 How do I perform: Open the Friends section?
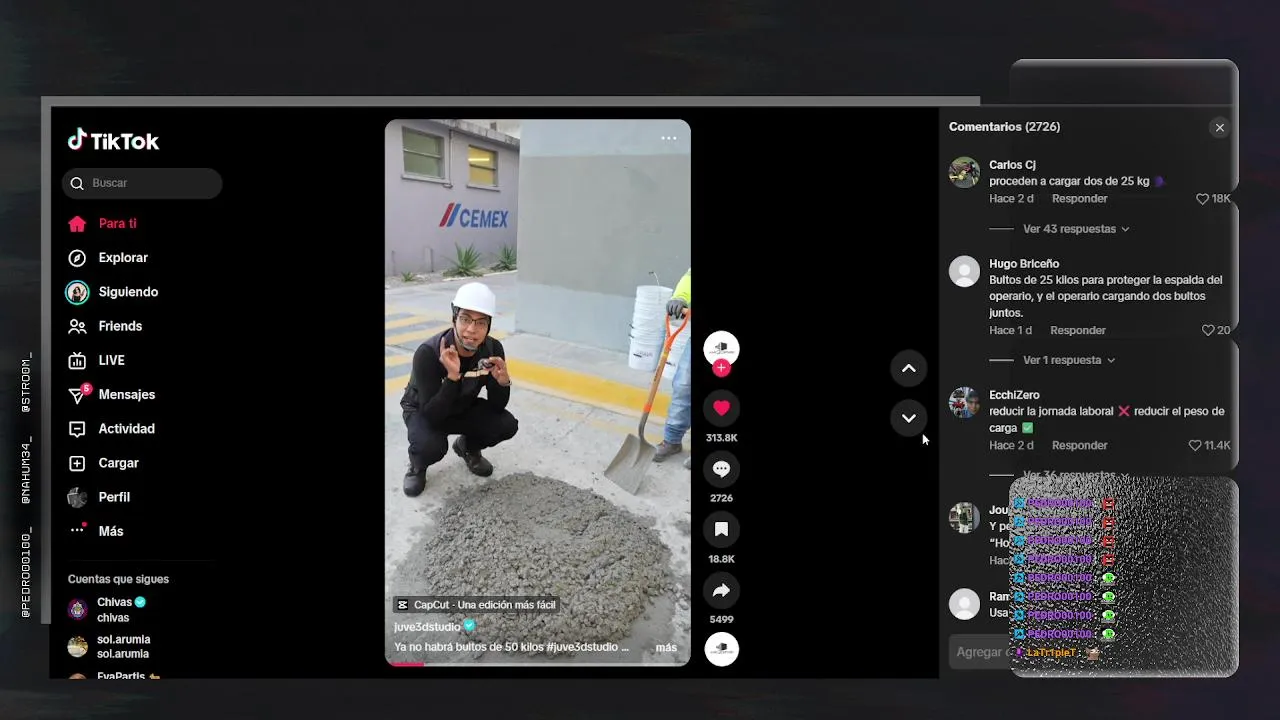coord(120,326)
